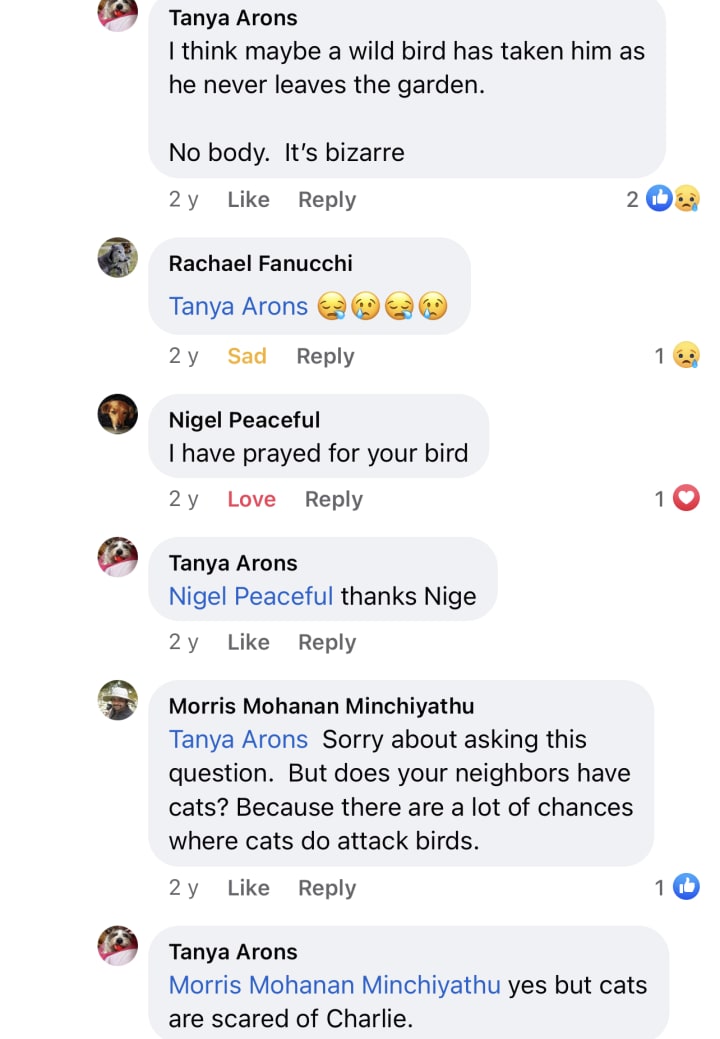
Task: Like Tanya's wild bird comment
Action: point(248,199)
